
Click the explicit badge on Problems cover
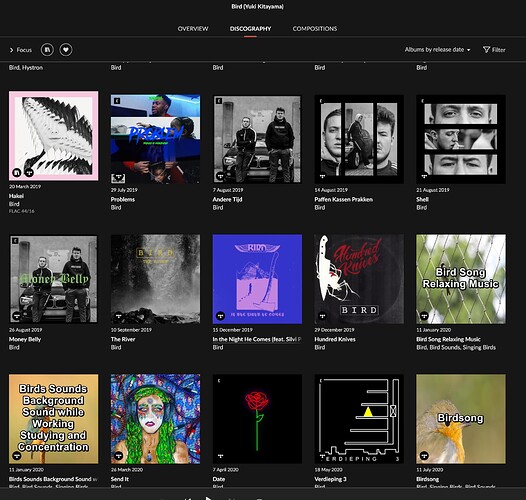[117, 101]
